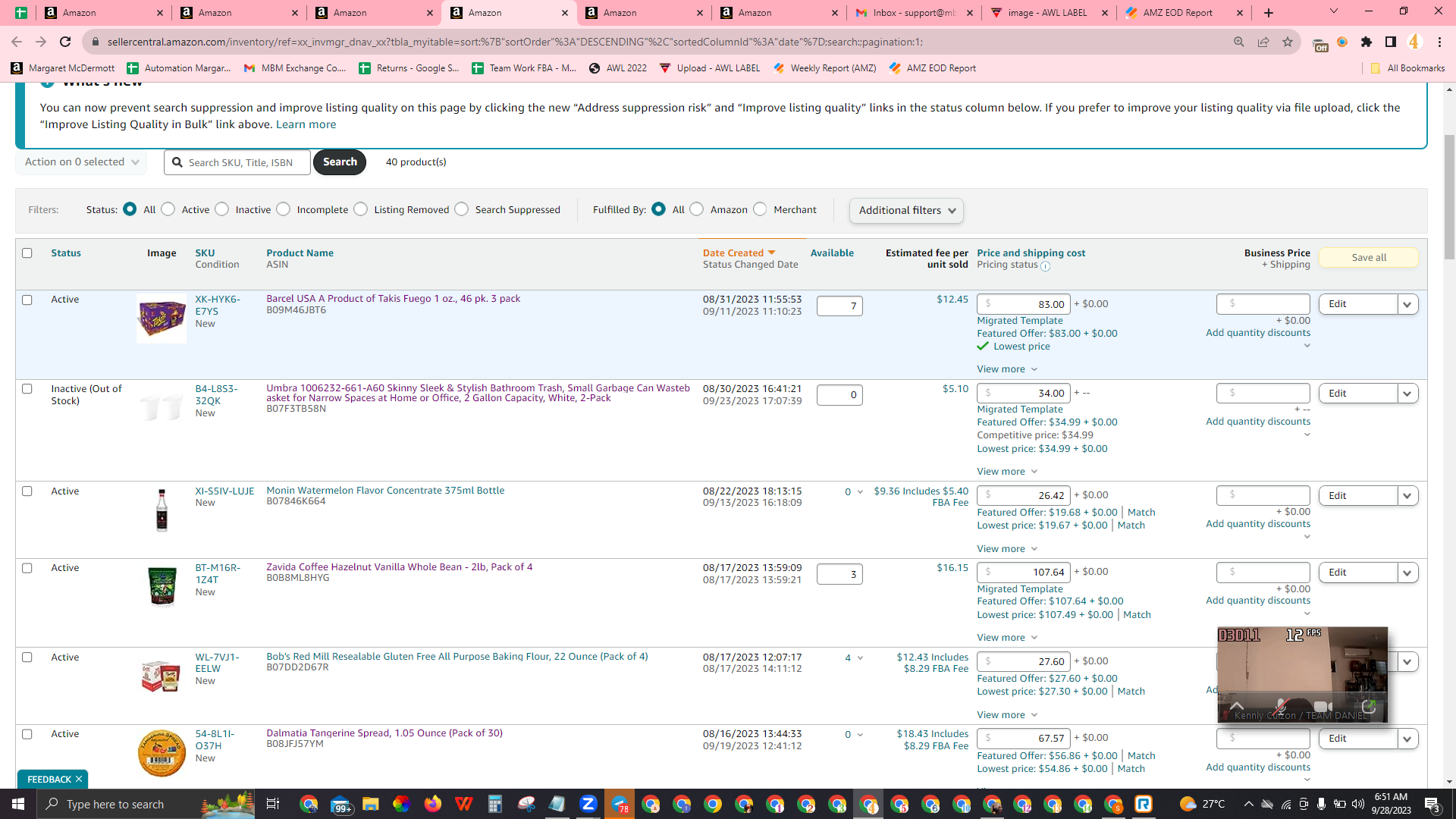Viewport: 1456px width, 819px height.
Task: Open the RingCentral icon on the taskbar
Action: click(1144, 804)
